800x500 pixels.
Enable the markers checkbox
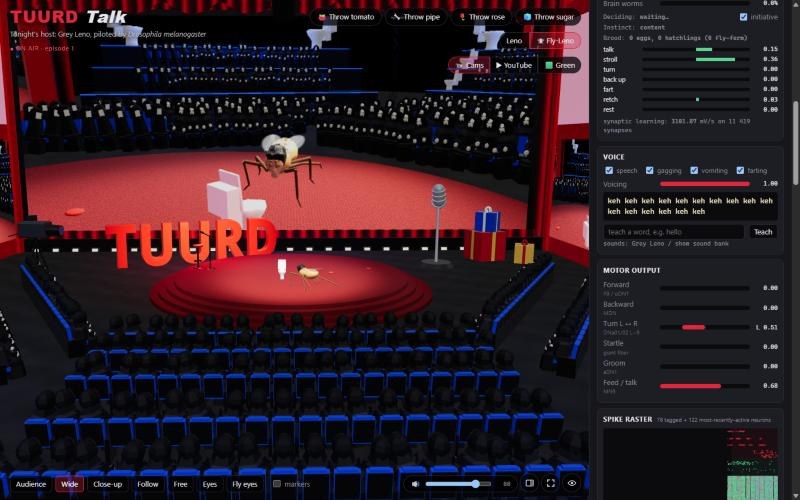[277, 484]
